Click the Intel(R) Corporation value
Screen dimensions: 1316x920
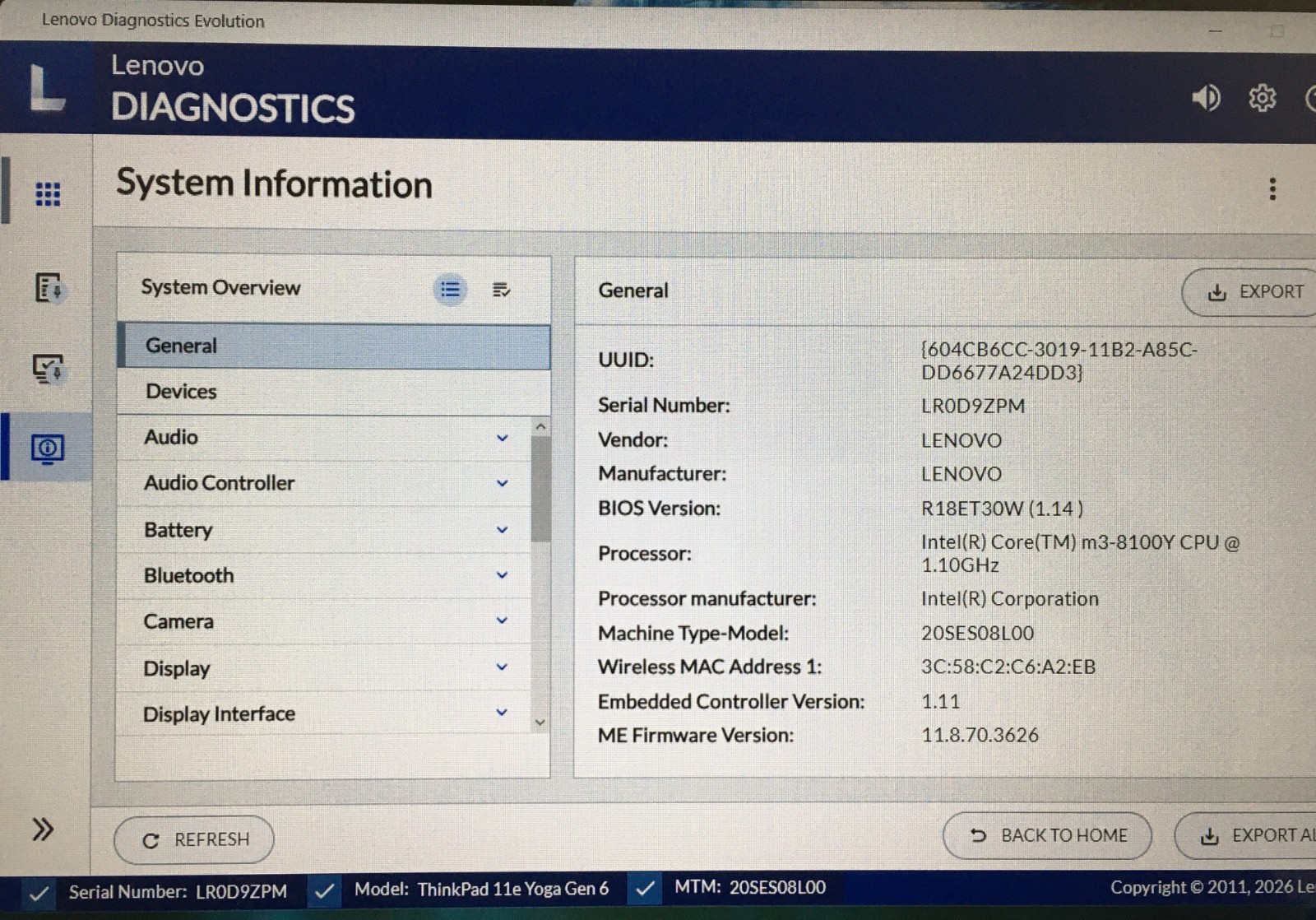pyautogui.click(x=1009, y=599)
